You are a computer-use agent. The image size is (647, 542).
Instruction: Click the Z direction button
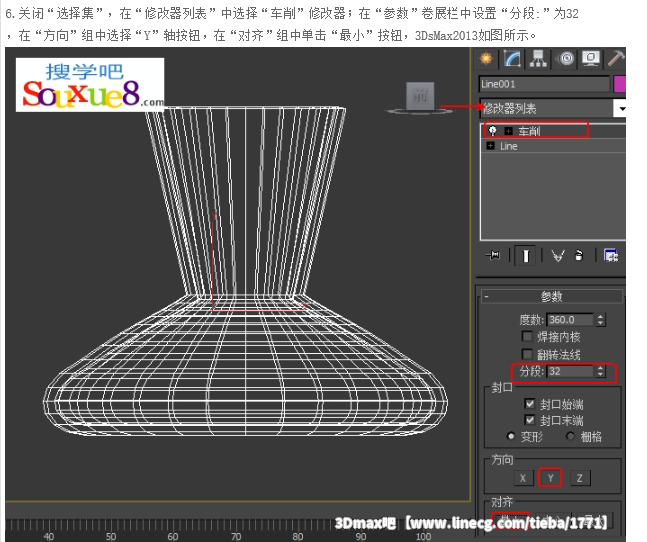580,478
